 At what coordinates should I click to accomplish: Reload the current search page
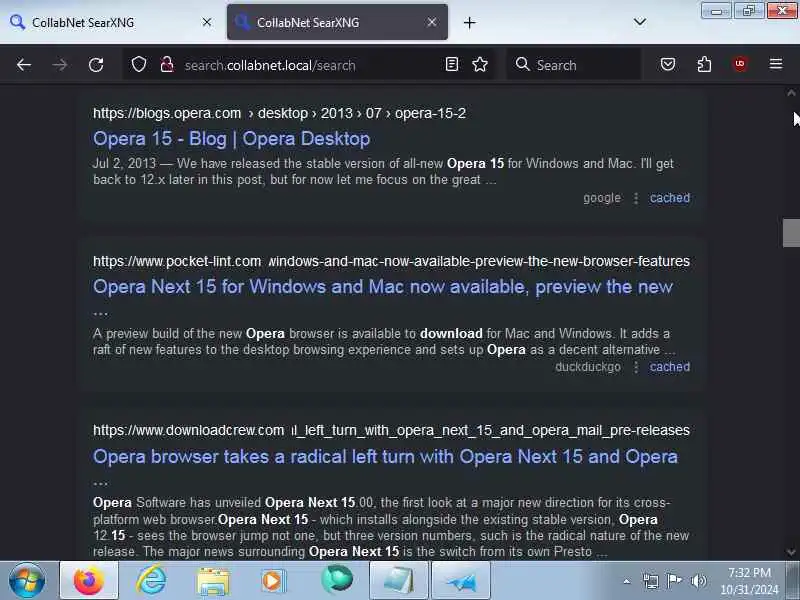pyautogui.click(x=96, y=65)
